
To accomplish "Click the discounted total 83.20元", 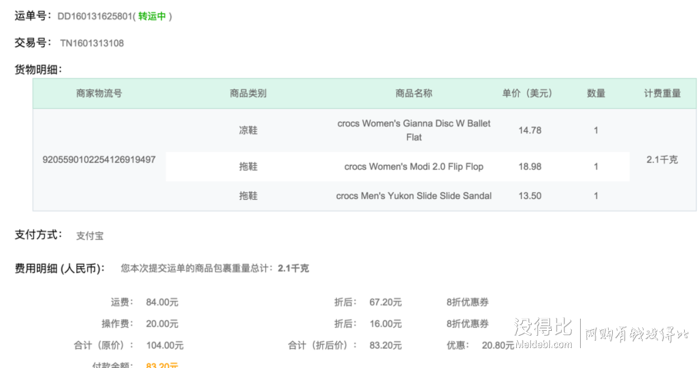I will [x=385, y=345].
